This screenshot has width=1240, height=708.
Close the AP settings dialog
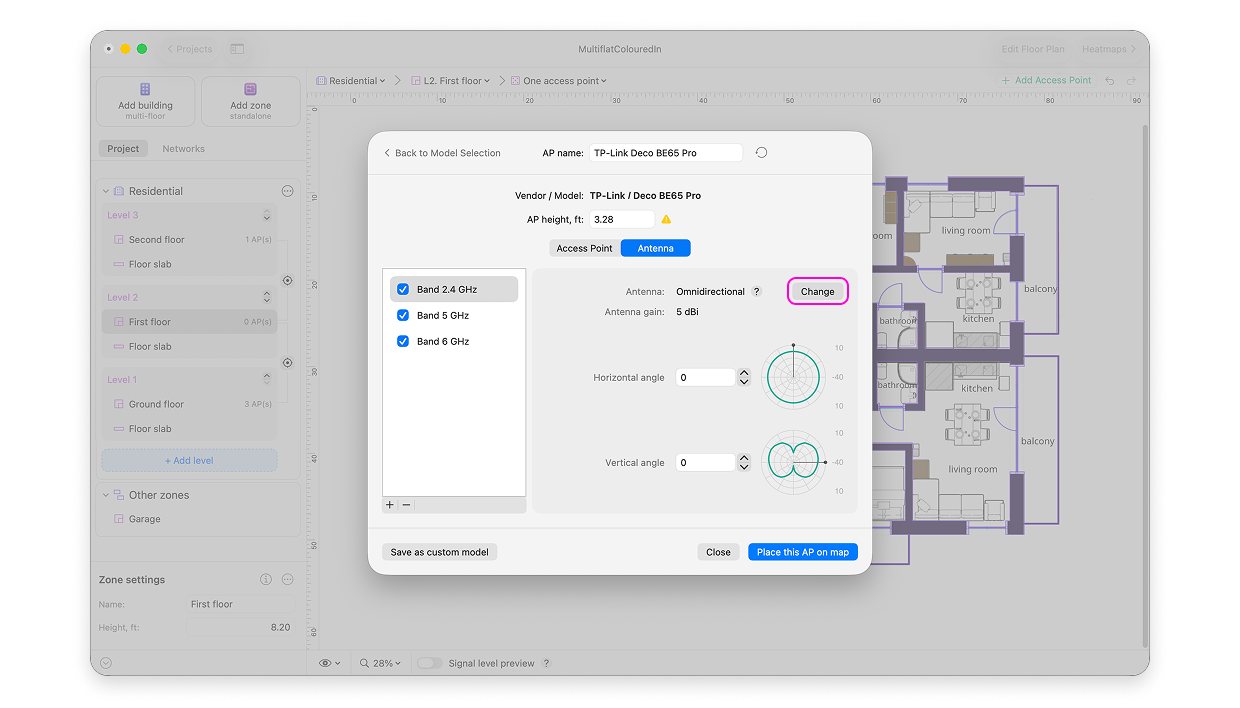[718, 552]
